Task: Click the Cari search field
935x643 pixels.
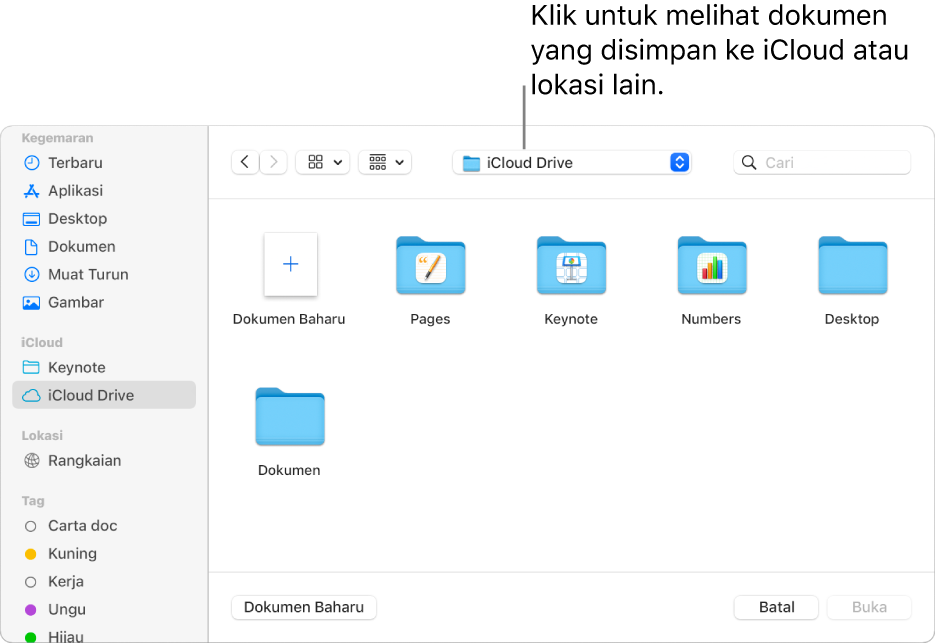Action: [x=822, y=163]
